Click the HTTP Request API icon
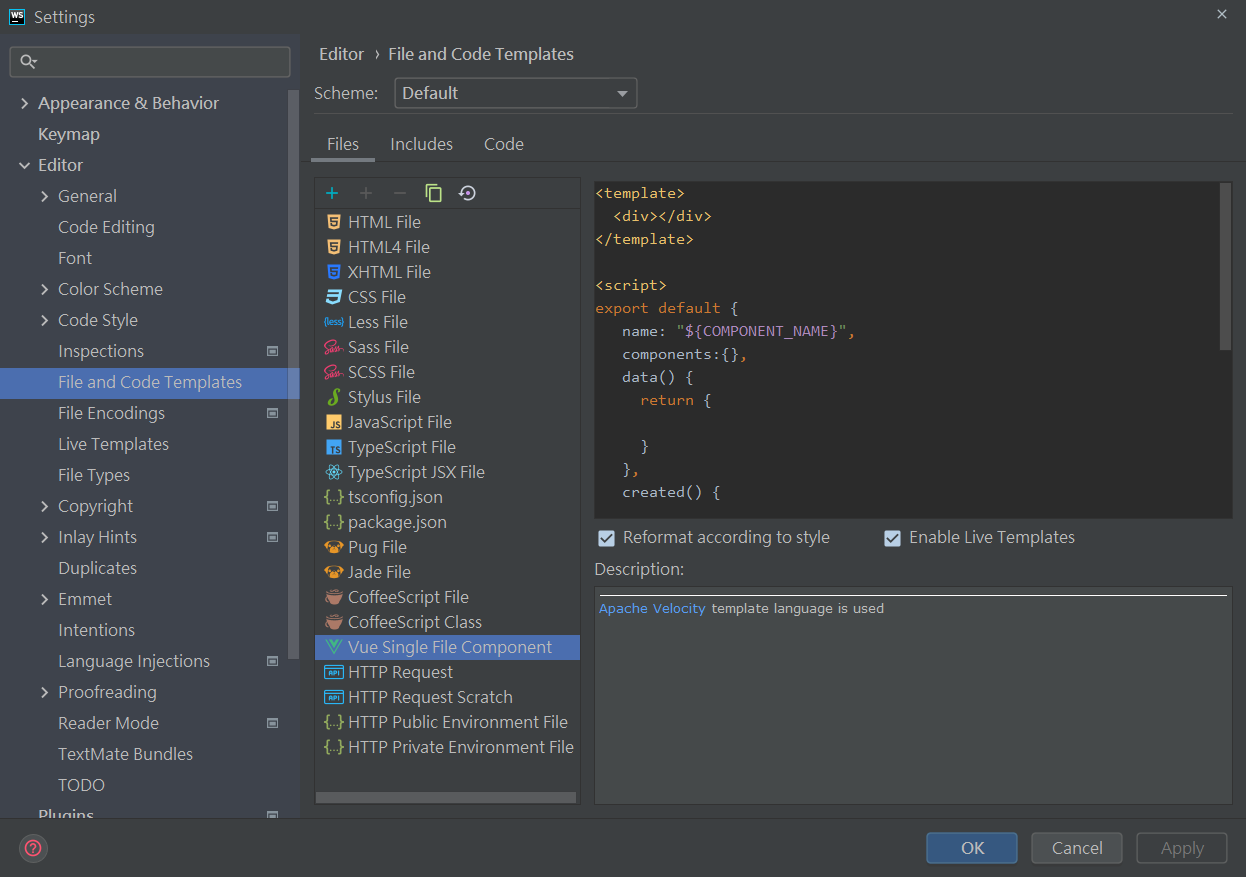Screen dimensions: 1246x877 click(334, 672)
